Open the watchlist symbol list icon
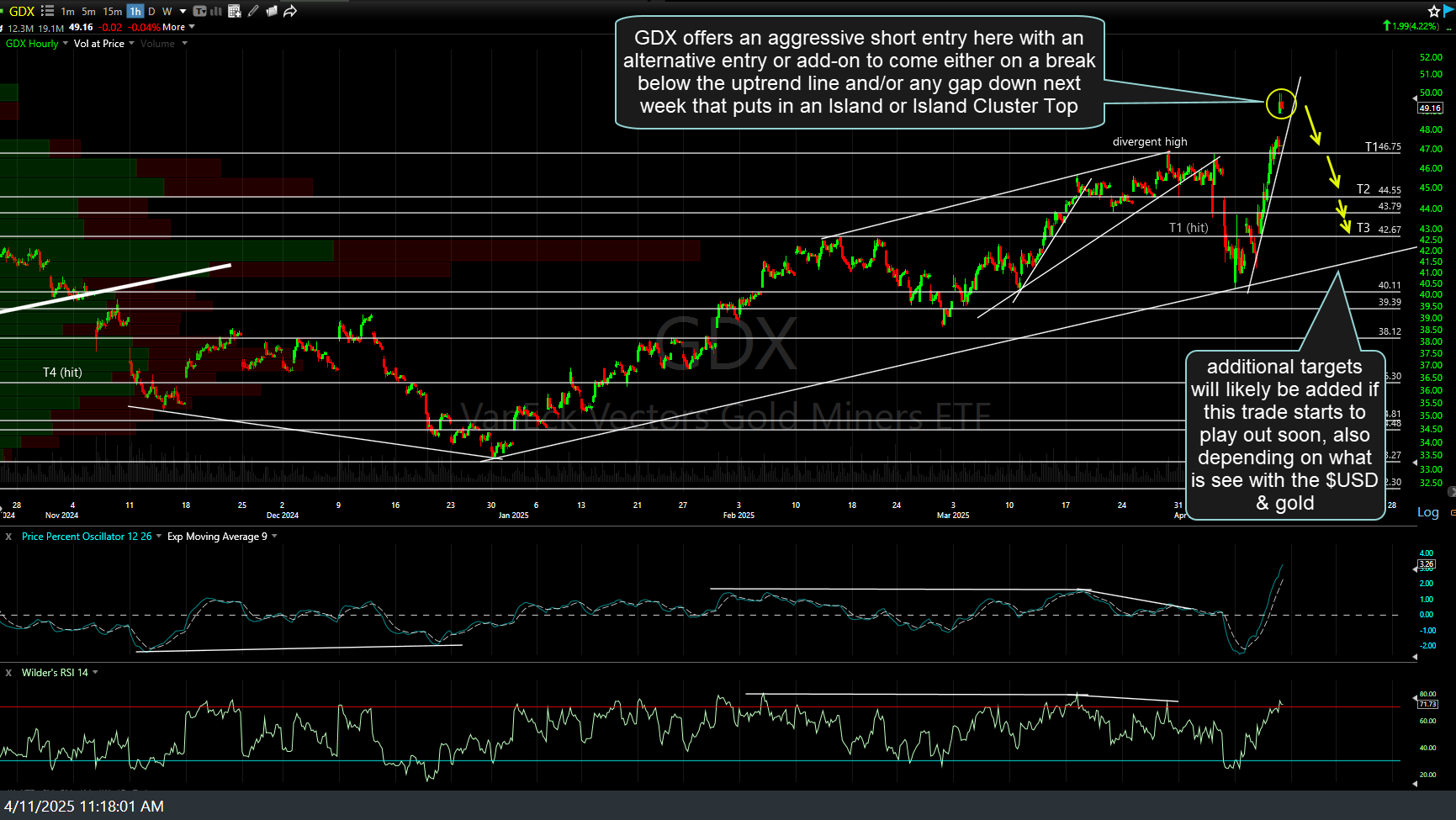This screenshot has height=820, width=1456. [47, 11]
